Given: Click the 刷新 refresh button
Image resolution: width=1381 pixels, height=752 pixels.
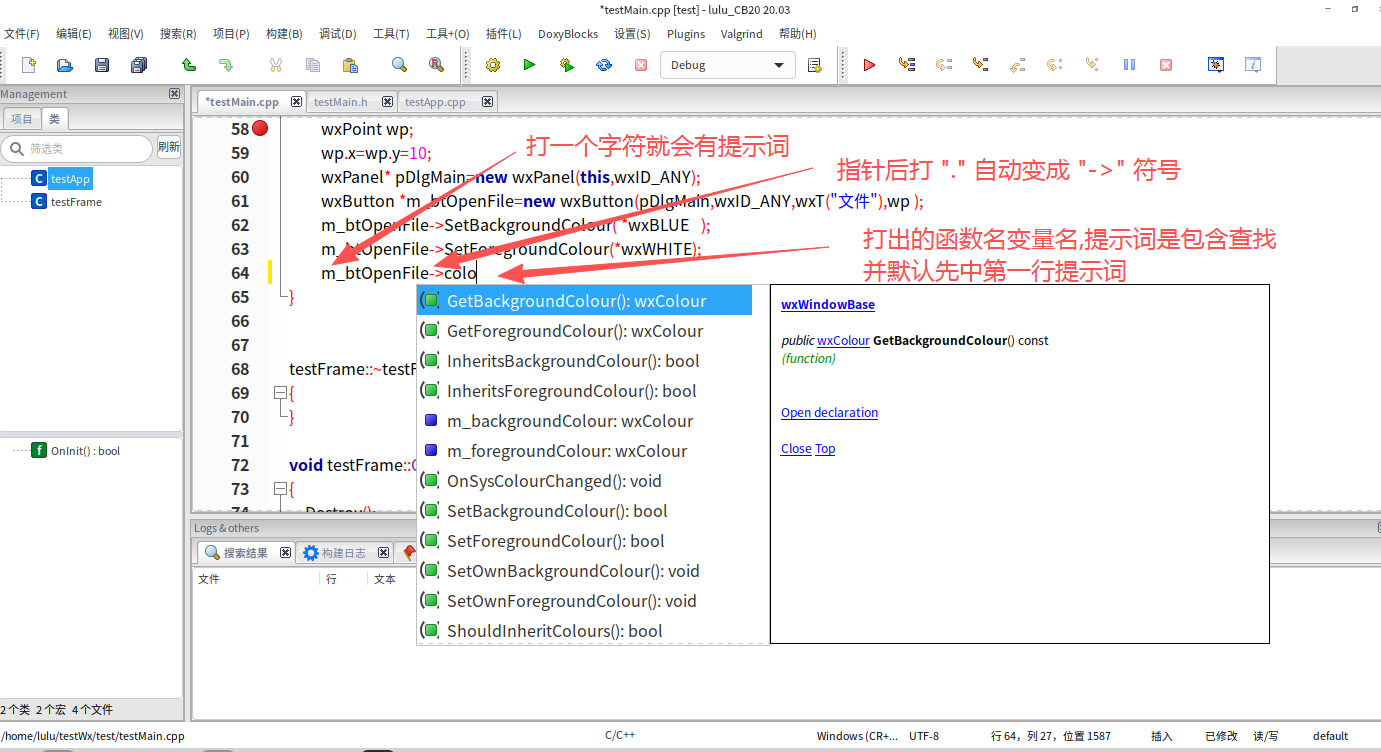Looking at the screenshot, I should click(x=169, y=147).
